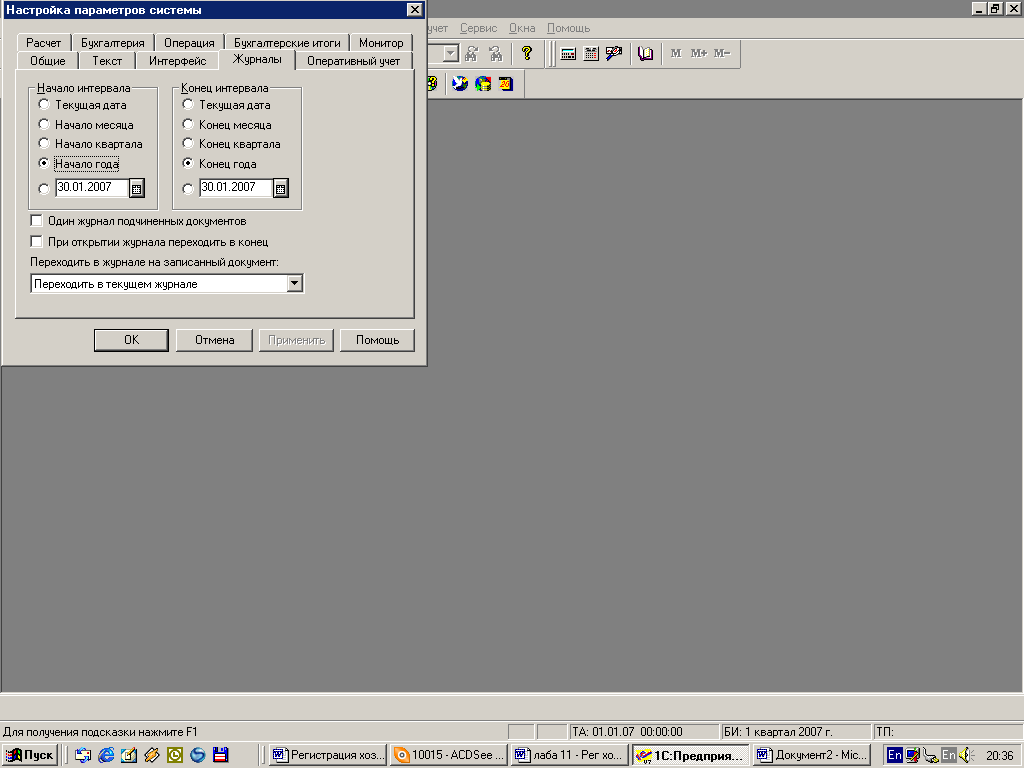1024x768 pixels.
Task: Select 'Конец года' radio button
Action: click(188, 163)
